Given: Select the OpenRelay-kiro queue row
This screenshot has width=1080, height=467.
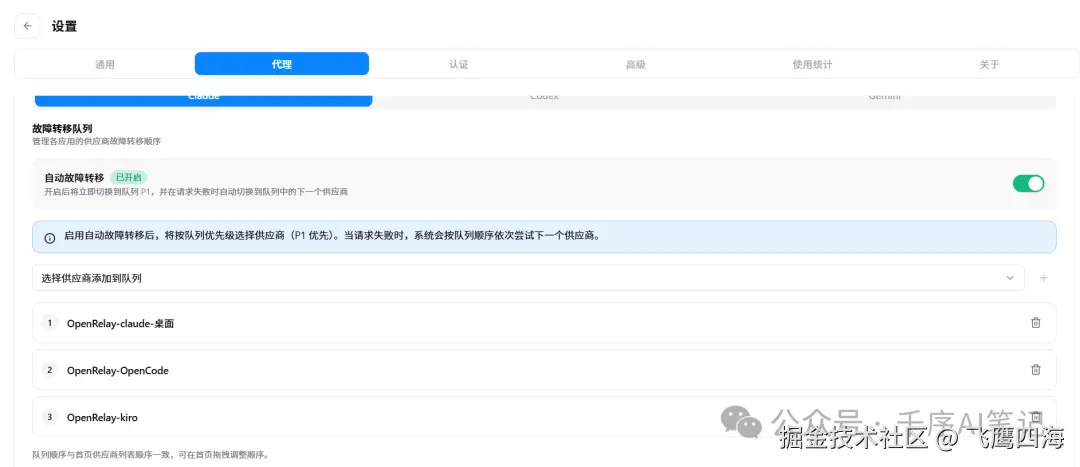Looking at the screenshot, I should coord(544,417).
